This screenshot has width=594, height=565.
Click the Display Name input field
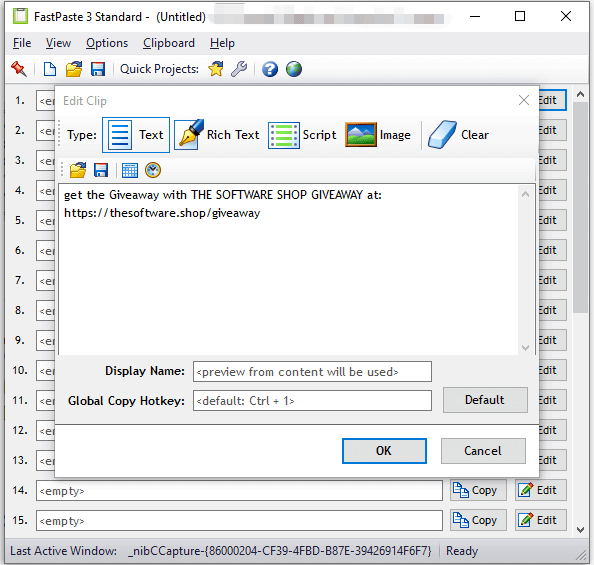click(x=312, y=371)
